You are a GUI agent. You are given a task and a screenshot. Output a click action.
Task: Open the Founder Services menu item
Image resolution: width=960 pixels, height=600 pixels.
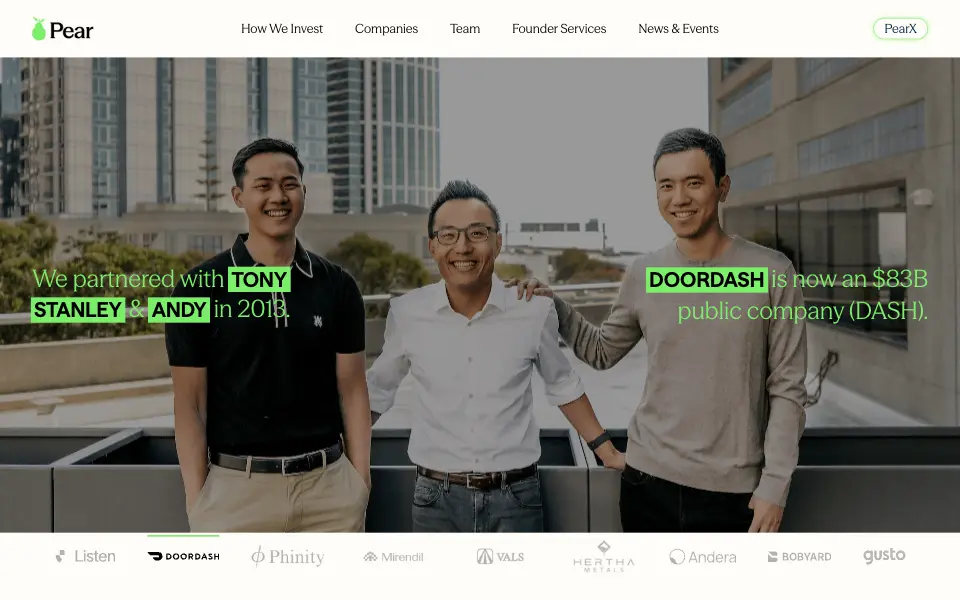(x=559, y=29)
